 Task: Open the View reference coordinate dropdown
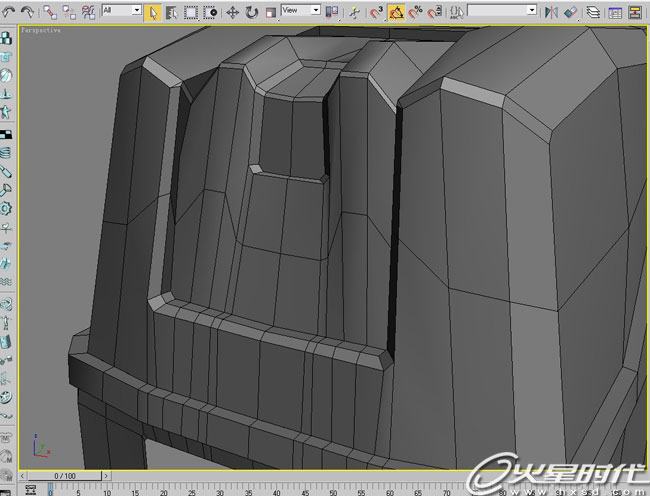click(301, 10)
